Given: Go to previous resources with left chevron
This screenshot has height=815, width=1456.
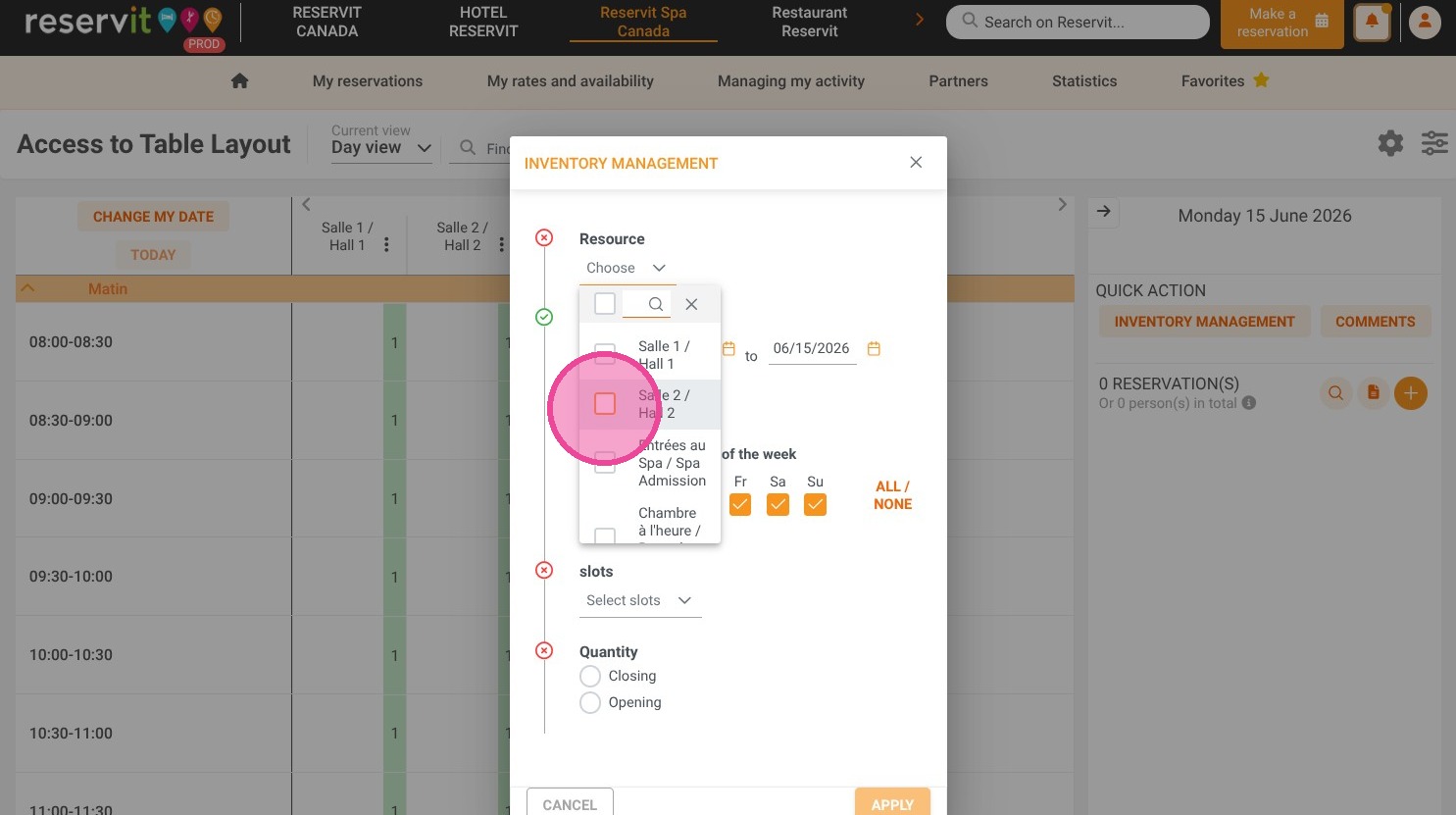Looking at the screenshot, I should pos(306,204).
